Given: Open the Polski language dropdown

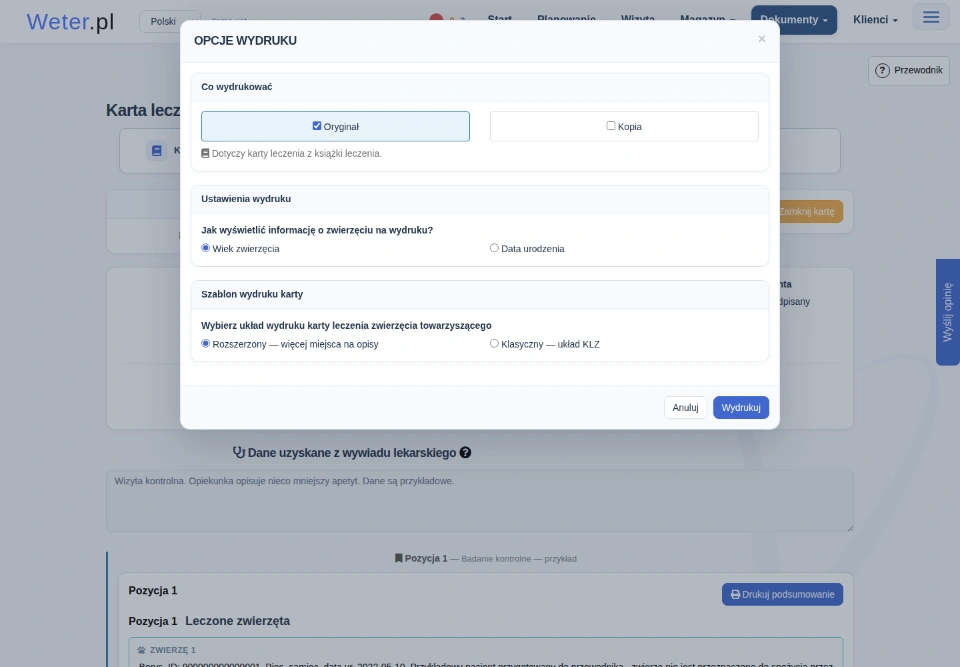Looking at the screenshot, I should coord(170,21).
